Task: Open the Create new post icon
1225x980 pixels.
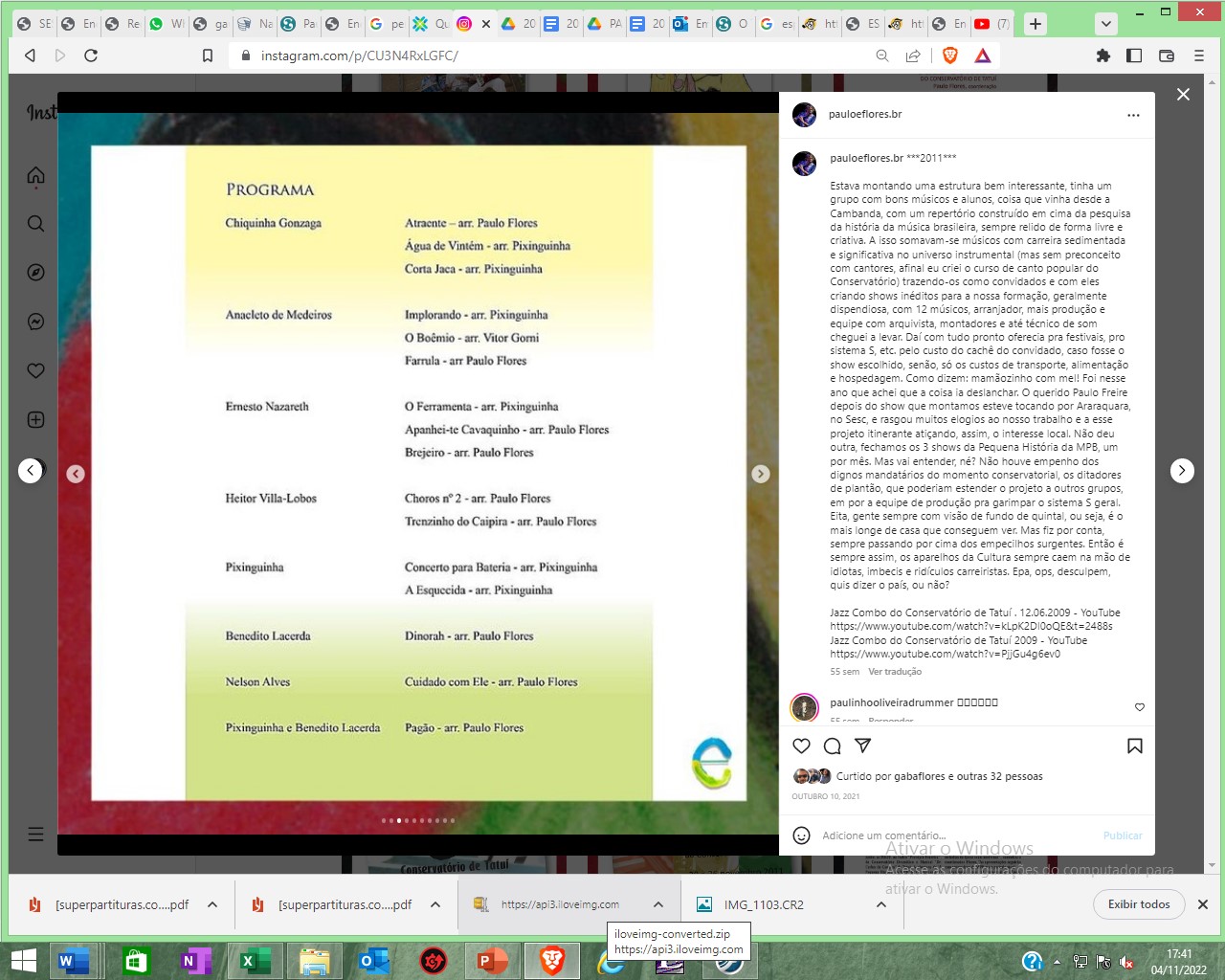Action: [x=36, y=420]
